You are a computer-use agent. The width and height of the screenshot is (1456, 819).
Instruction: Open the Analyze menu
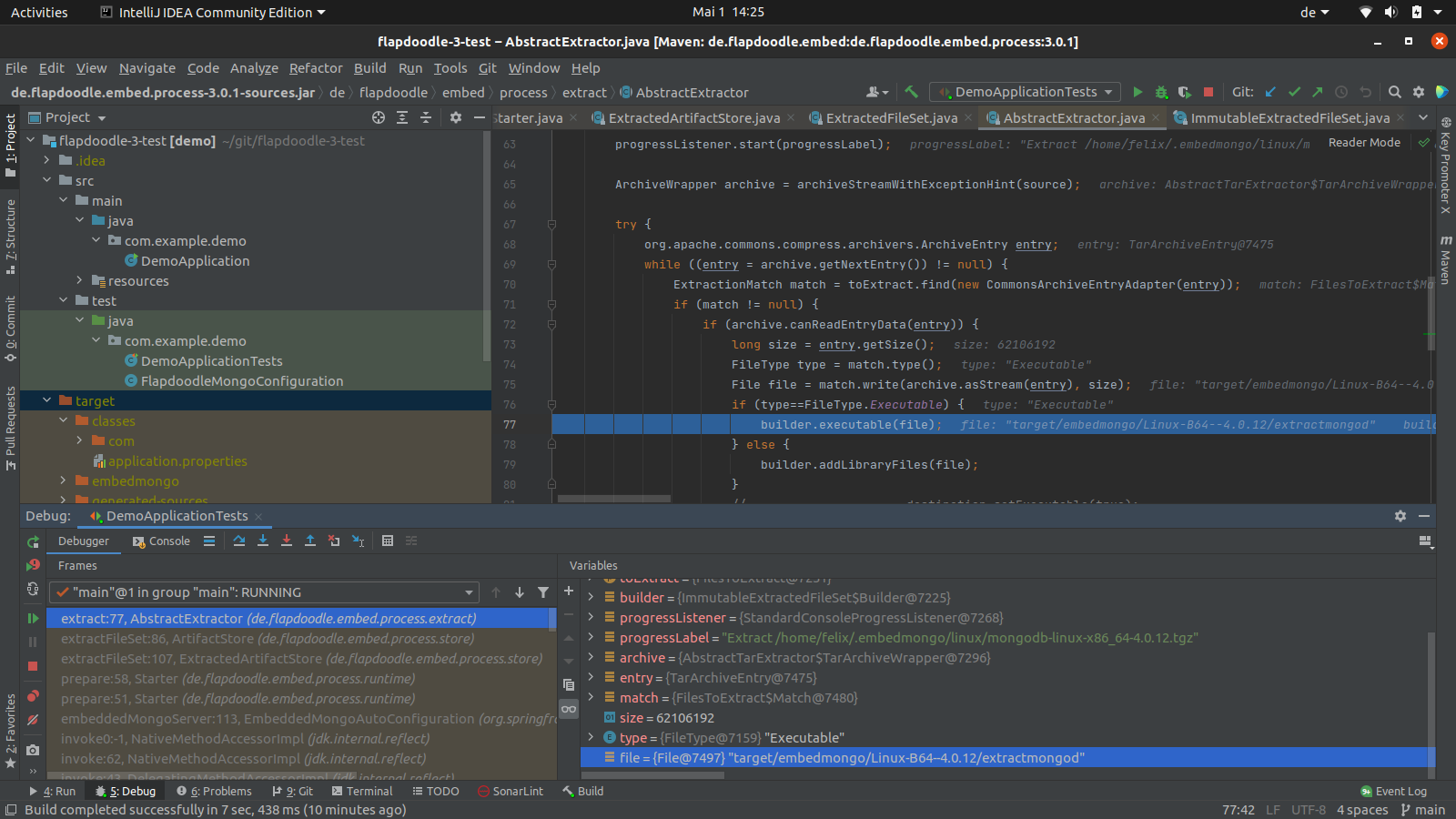coord(254,68)
